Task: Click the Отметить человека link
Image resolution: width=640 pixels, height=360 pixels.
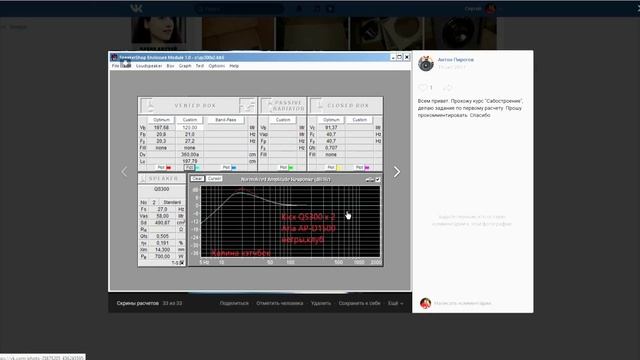Action: [x=280, y=303]
